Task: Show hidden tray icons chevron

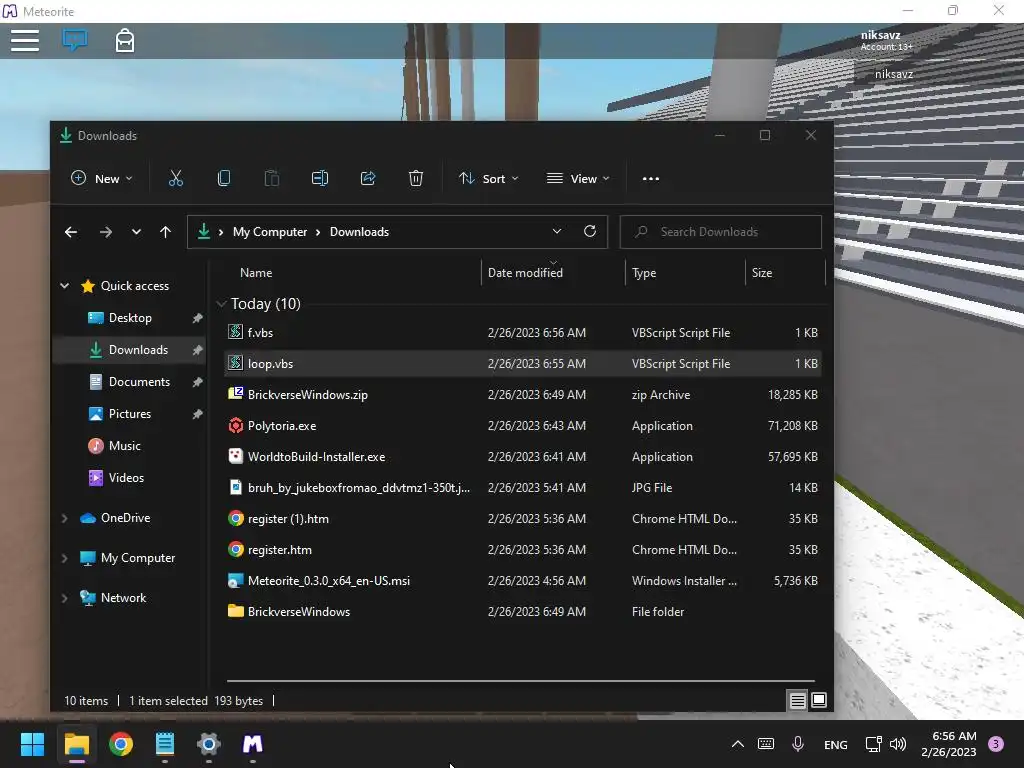Action: (x=737, y=744)
